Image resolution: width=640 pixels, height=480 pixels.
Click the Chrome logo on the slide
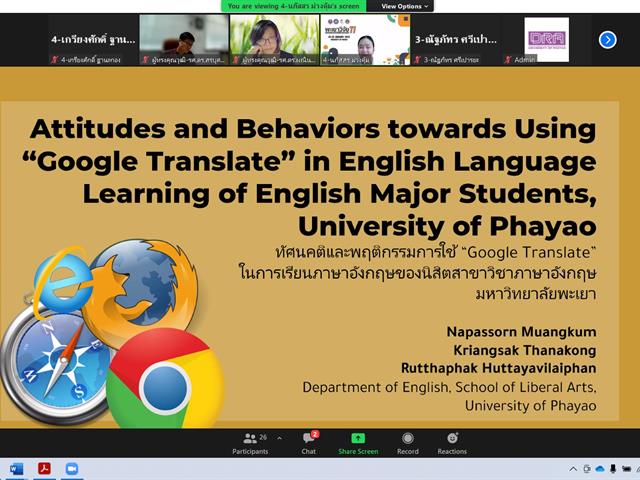(x=165, y=380)
